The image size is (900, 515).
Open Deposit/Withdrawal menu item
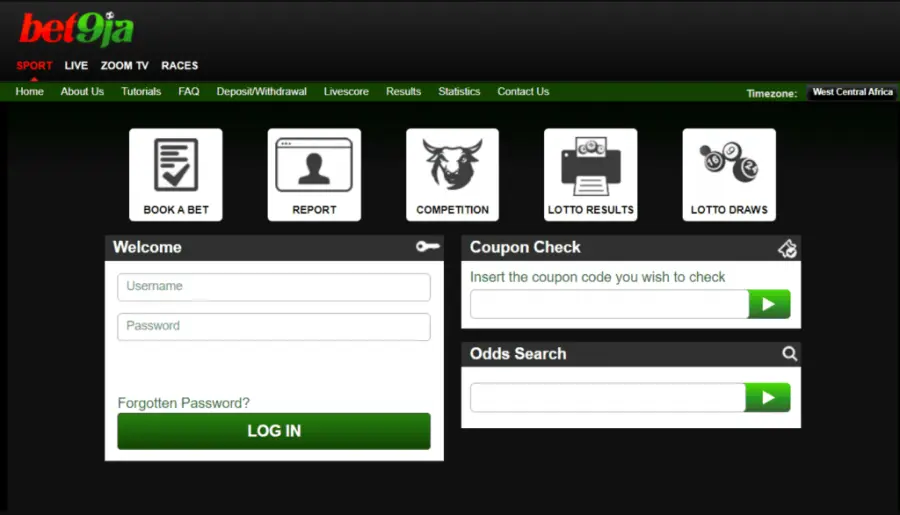261,92
